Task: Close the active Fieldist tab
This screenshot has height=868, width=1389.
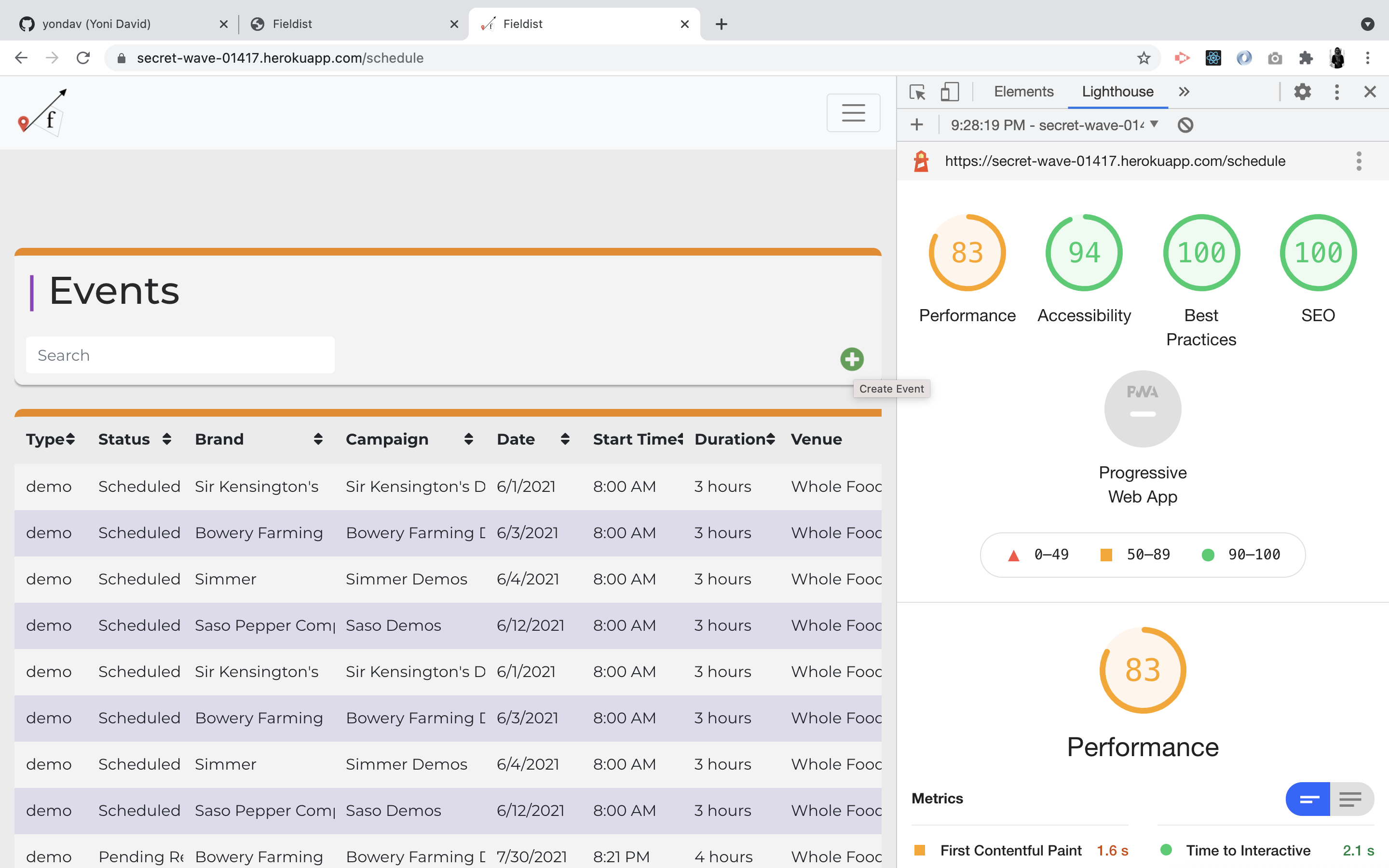Action: (x=684, y=24)
